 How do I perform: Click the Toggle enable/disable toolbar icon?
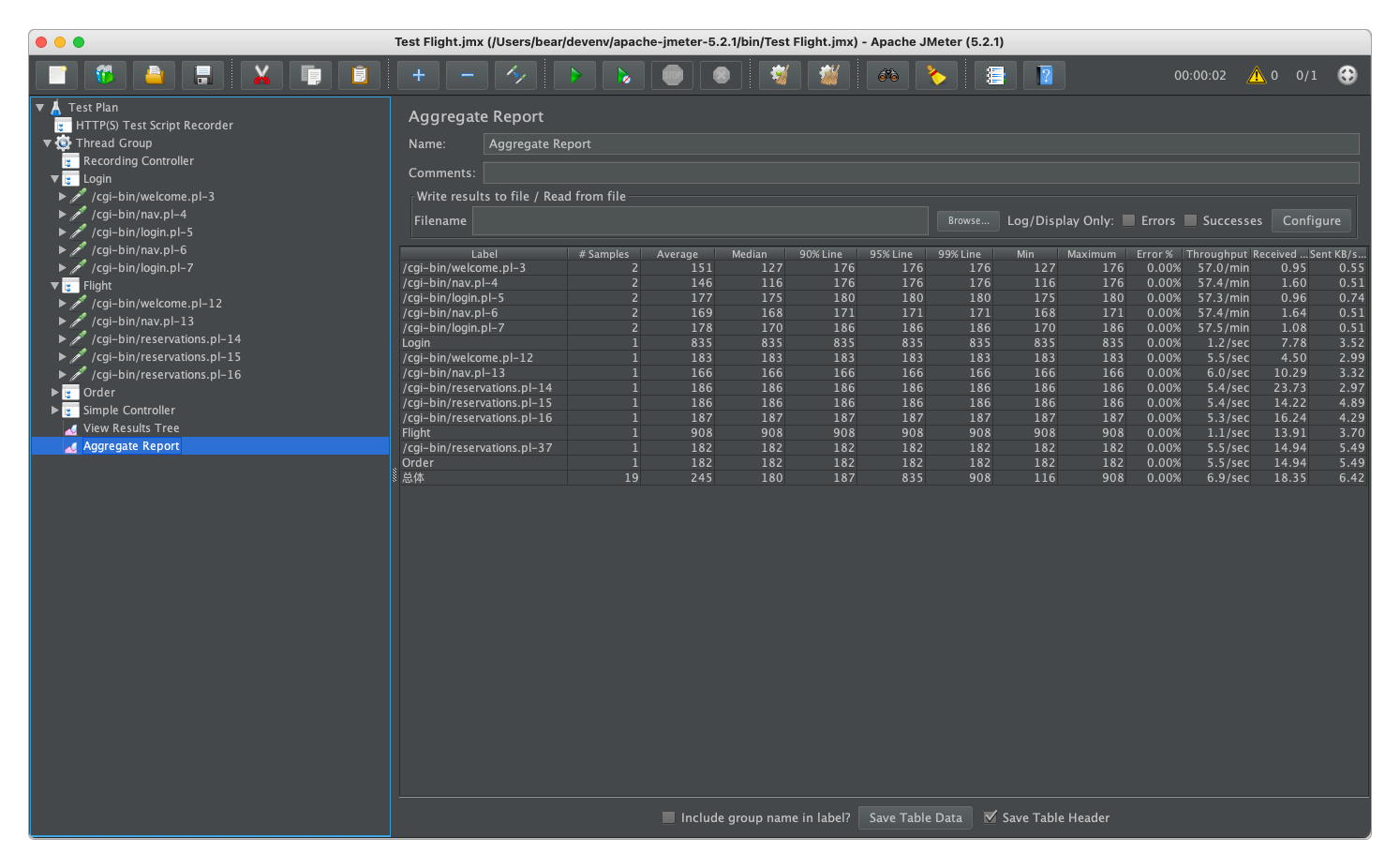tap(515, 75)
